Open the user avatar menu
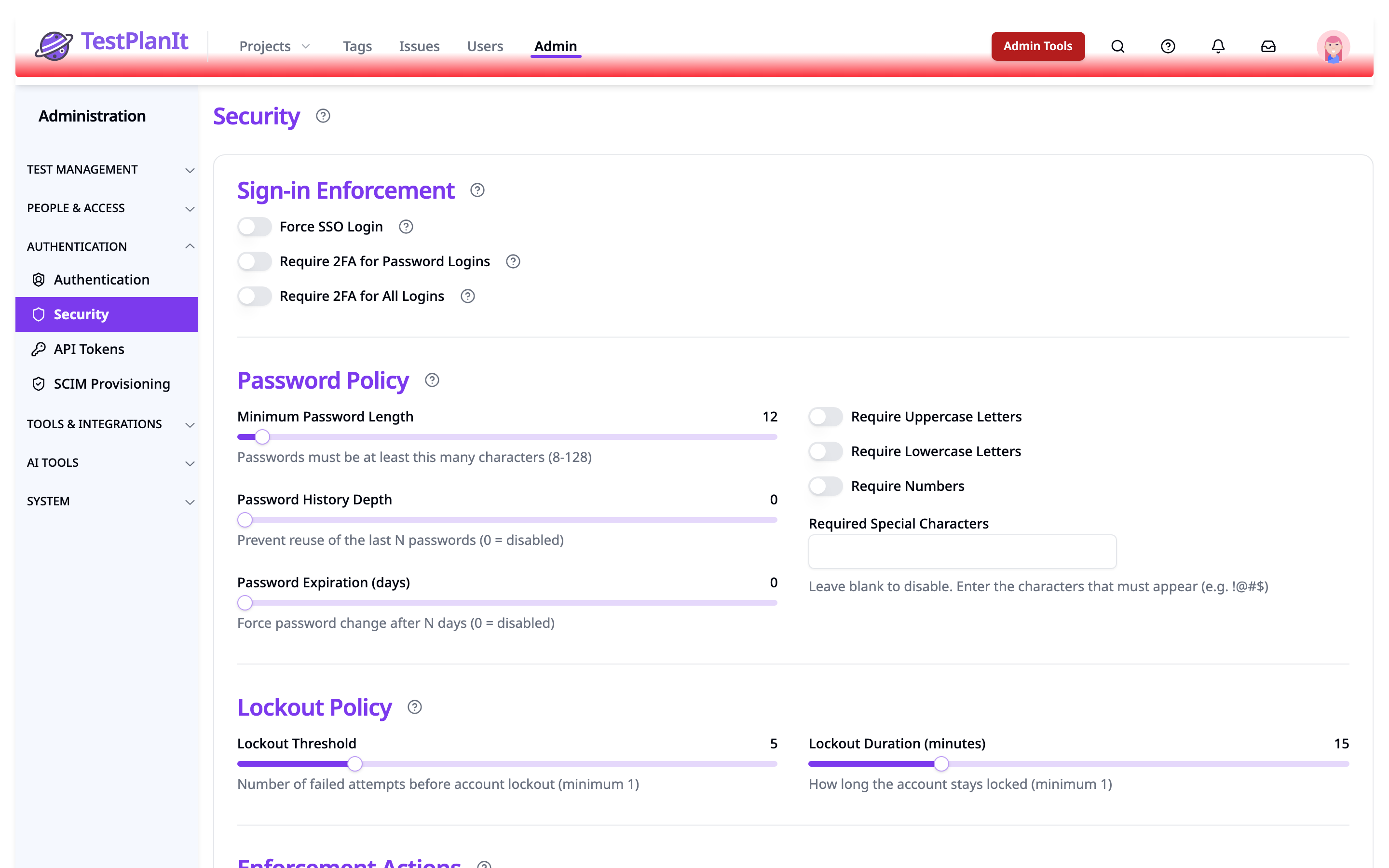1389x868 pixels. pyautogui.click(x=1333, y=46)
